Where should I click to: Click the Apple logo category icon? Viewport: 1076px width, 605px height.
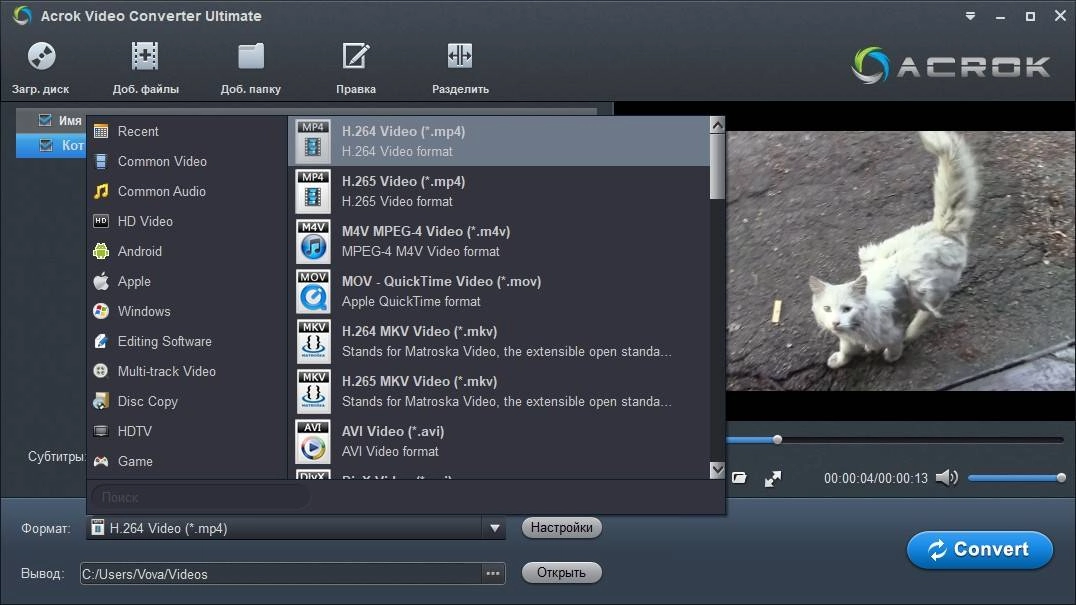pyautogui.click(x=101, y=281)
